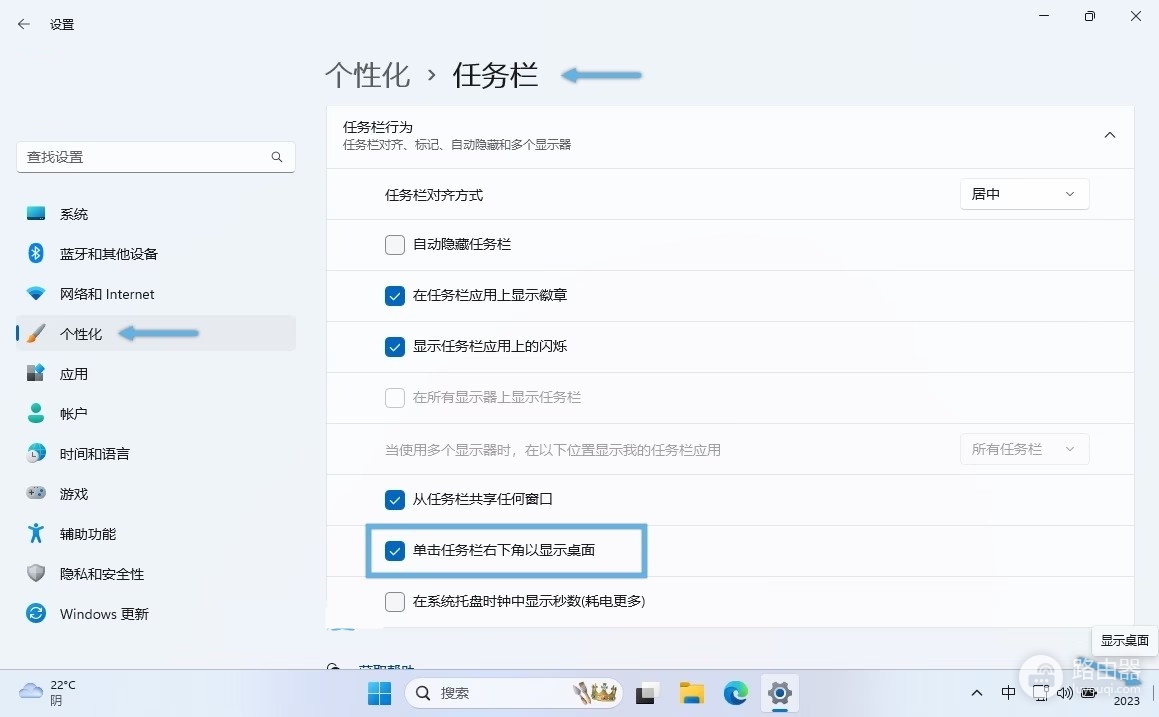Open the 帐户 settings category

tap(156, 413)
